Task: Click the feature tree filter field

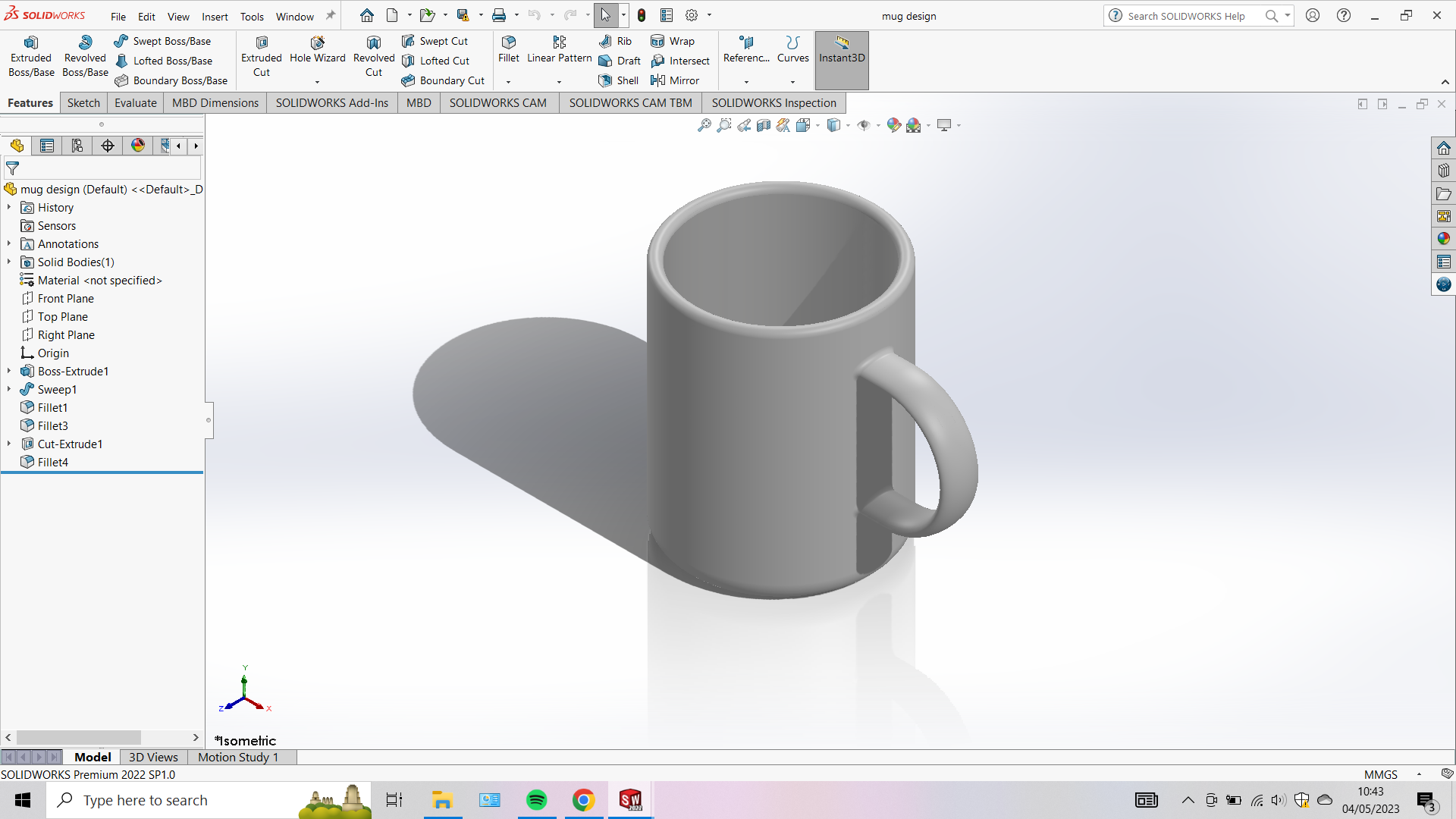Action: (x=102, y=168)
